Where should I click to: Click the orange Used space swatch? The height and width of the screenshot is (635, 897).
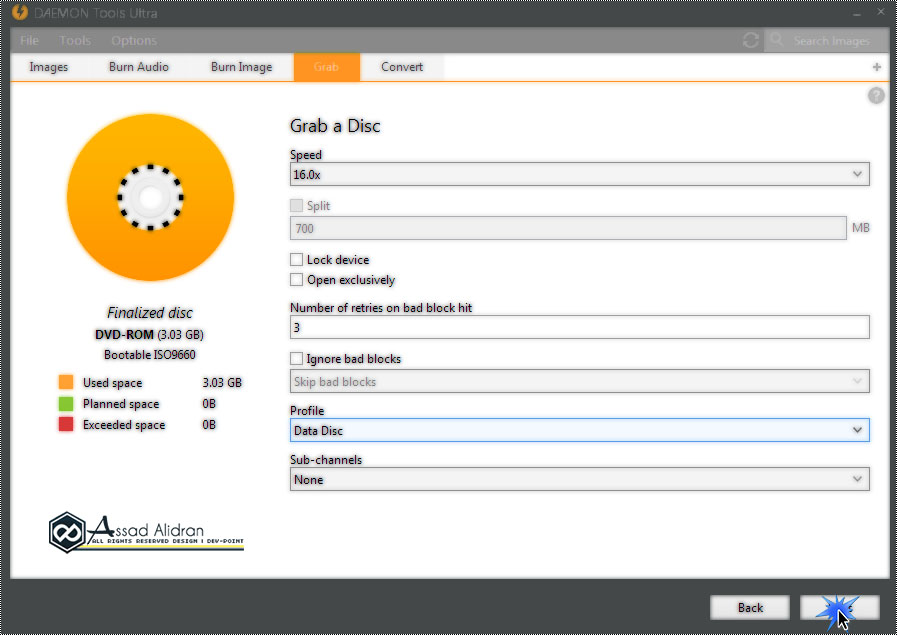tap(66, 382)
